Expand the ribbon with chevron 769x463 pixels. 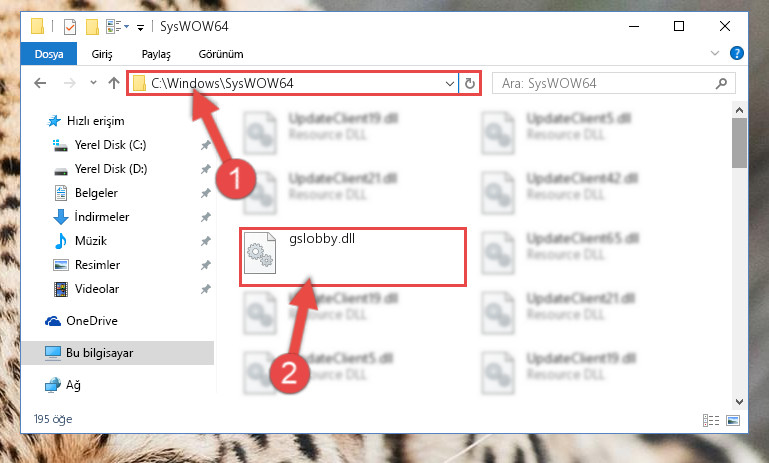(x=715, y=53)
